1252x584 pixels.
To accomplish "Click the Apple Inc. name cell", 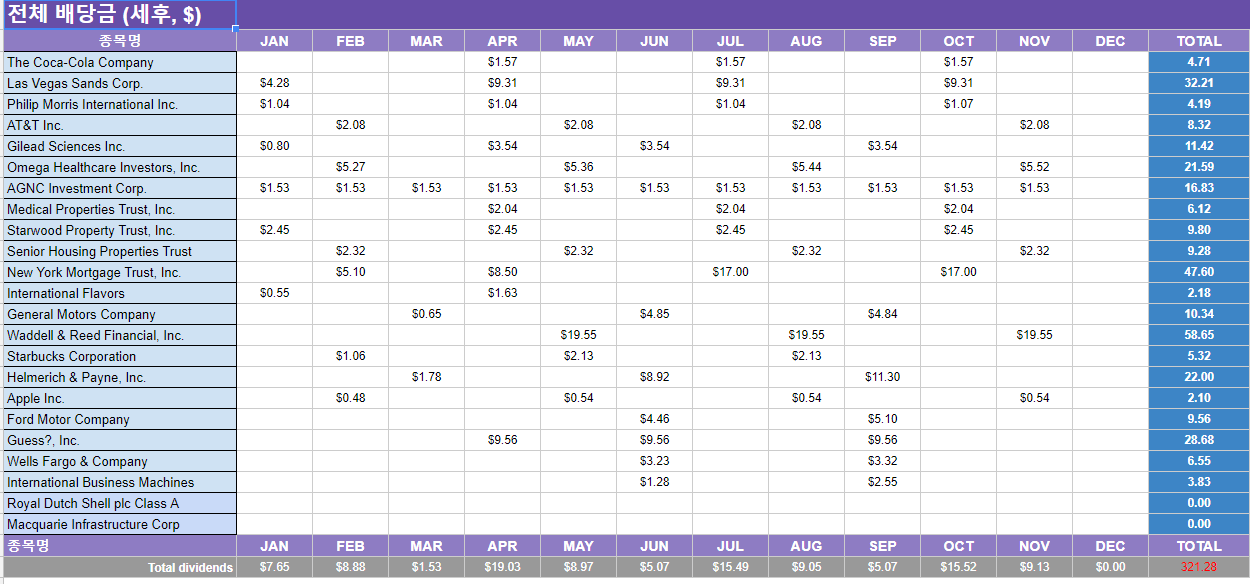I will pyautogui.click(x=119, y=398).
